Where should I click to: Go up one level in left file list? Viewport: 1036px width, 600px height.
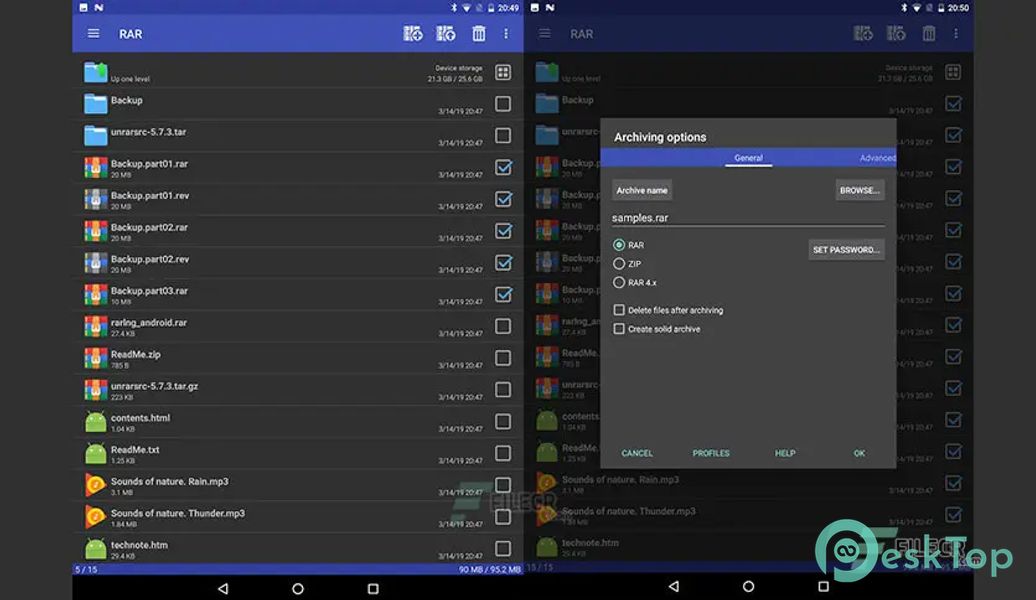coord(96,72)
